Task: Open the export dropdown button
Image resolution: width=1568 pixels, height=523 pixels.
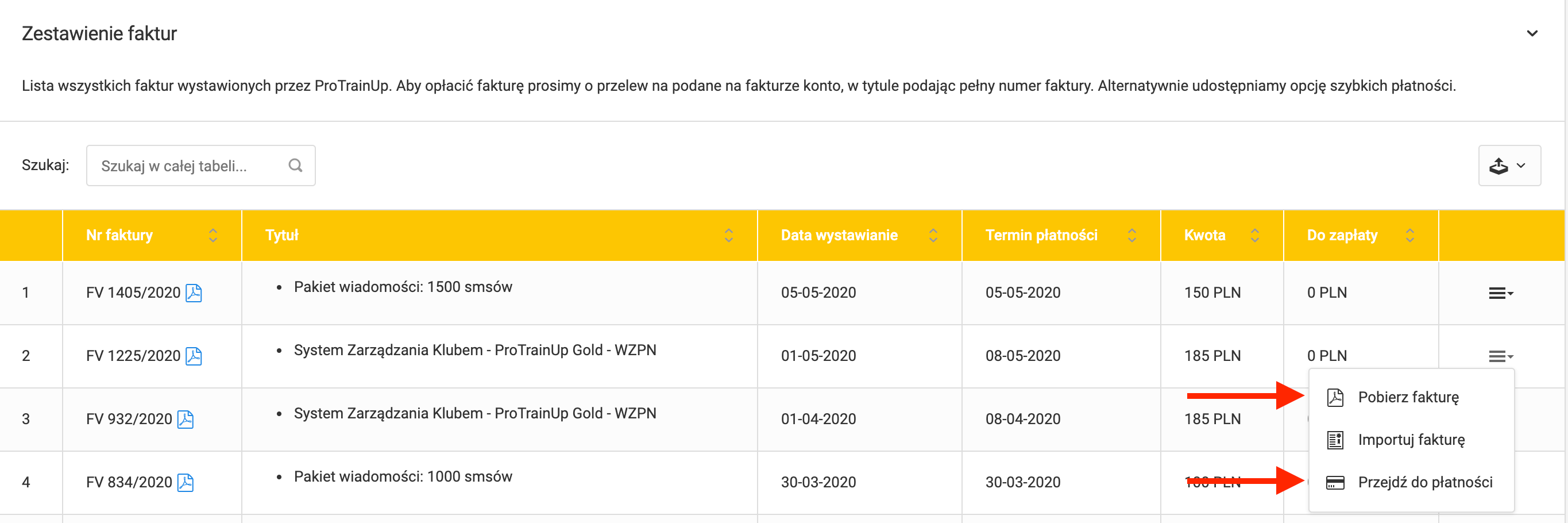Action: click(1509, 166)
